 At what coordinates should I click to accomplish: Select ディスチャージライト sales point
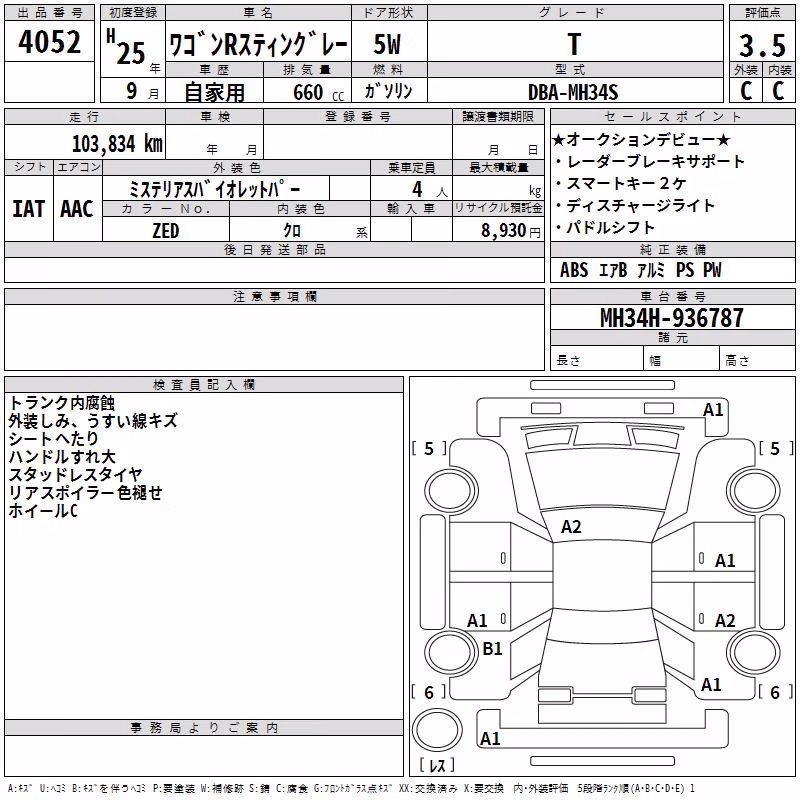(635, 205)
